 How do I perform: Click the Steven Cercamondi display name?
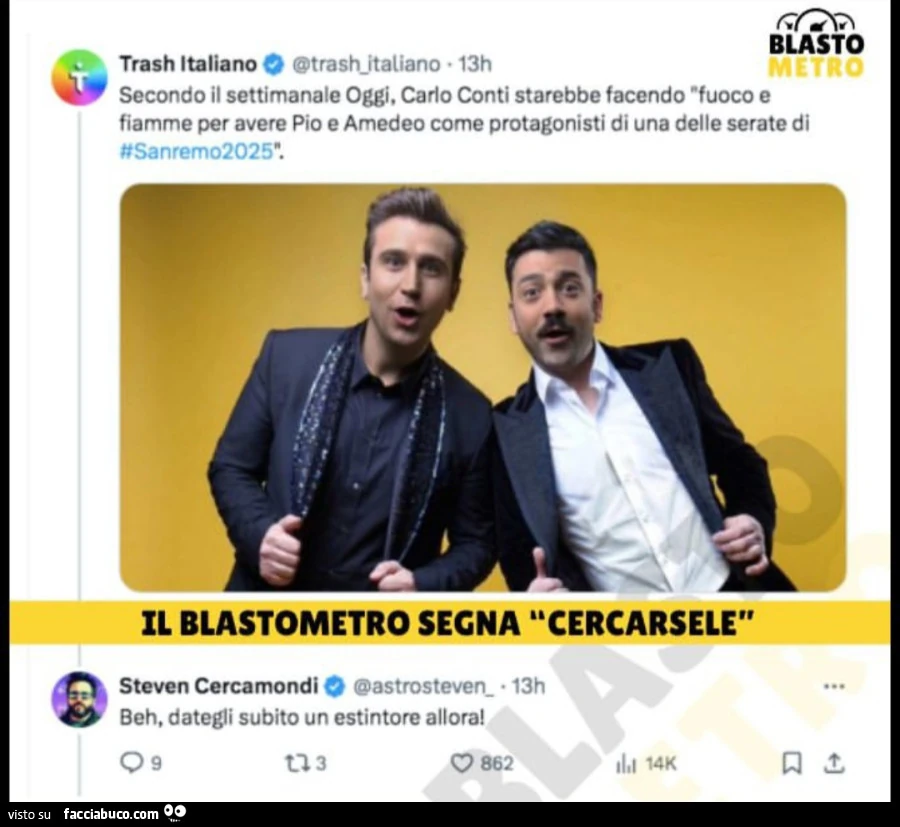218,686
